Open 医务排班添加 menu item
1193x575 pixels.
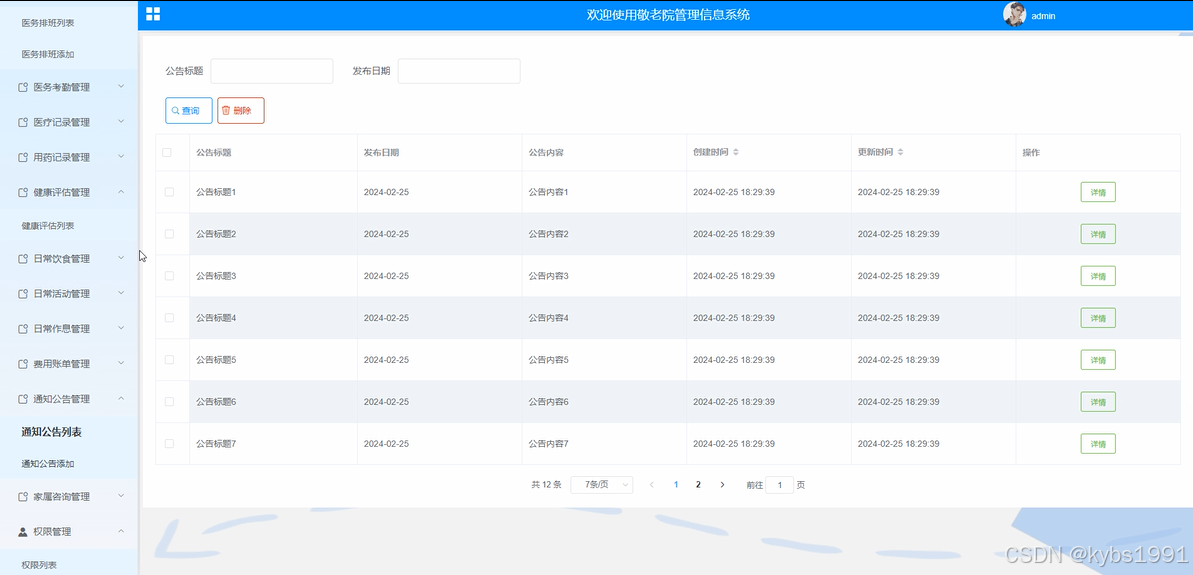(48, 55)
